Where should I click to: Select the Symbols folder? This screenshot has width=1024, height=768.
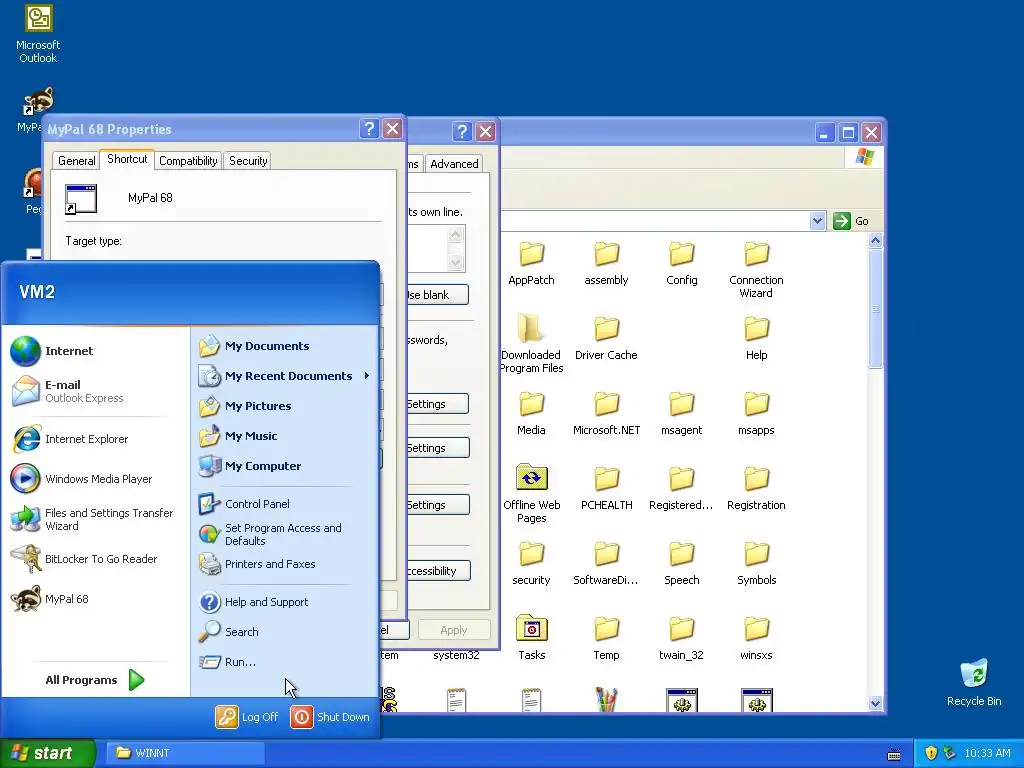tap(756, 564)
